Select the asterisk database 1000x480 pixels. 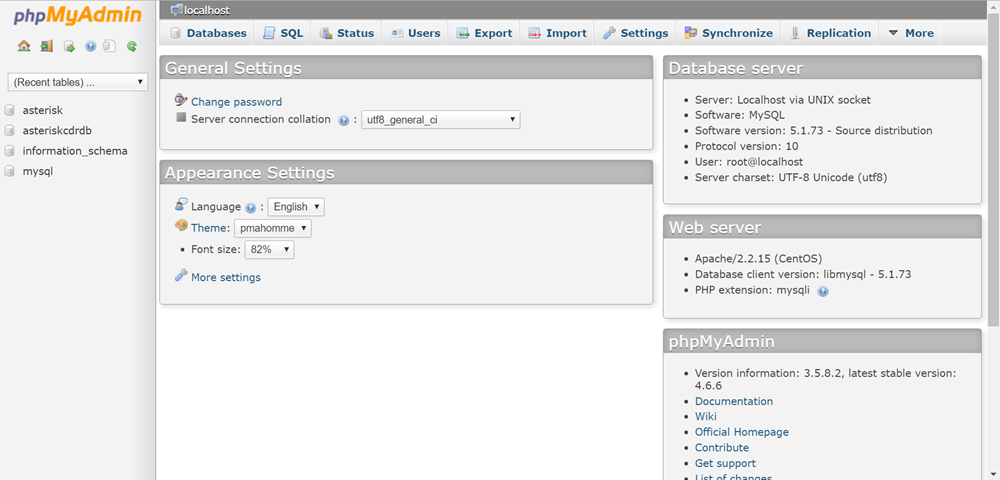43,110
